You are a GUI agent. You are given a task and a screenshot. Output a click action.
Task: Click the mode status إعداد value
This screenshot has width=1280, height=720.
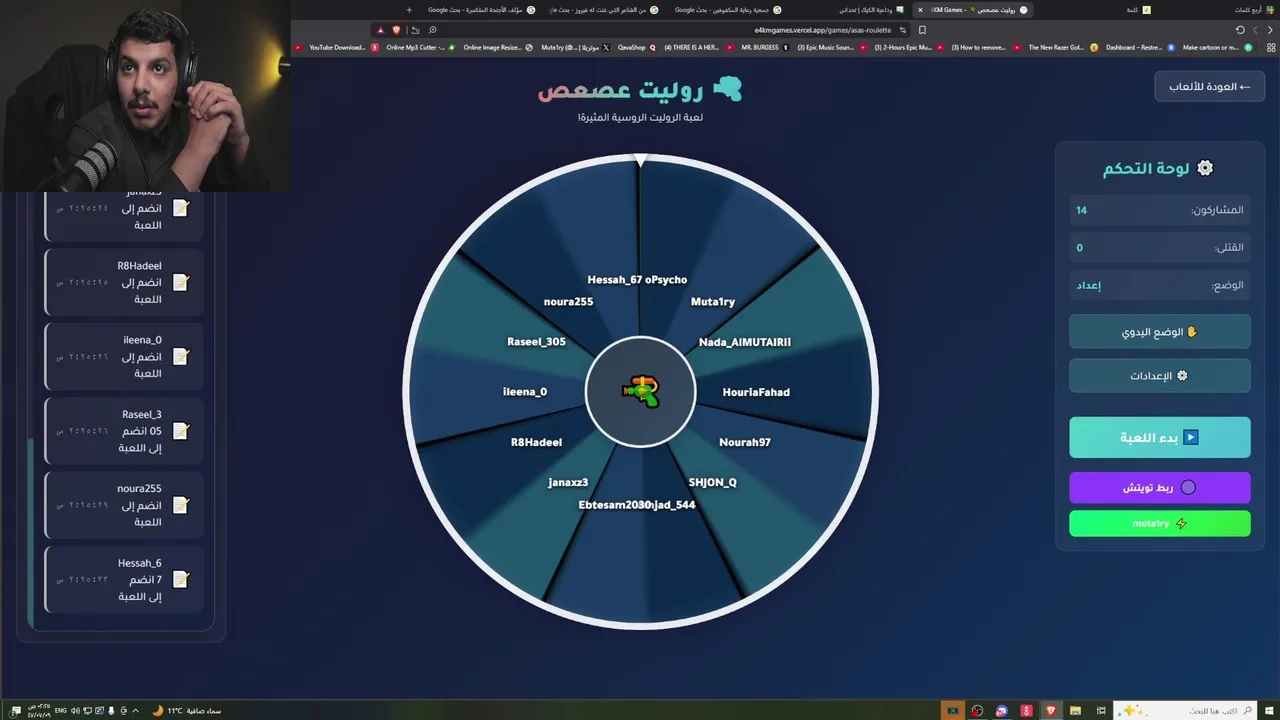1088,286
